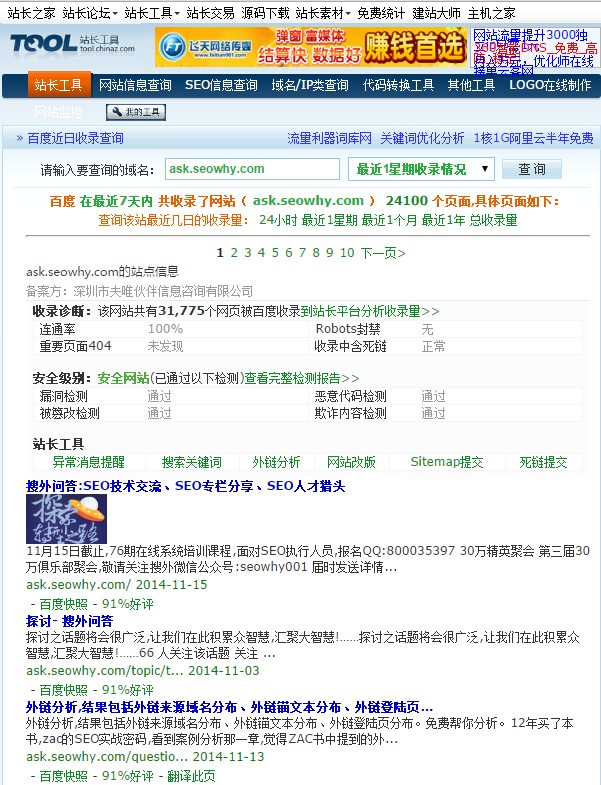
Task: Go to results page 2
Action: tap(234, 253)
